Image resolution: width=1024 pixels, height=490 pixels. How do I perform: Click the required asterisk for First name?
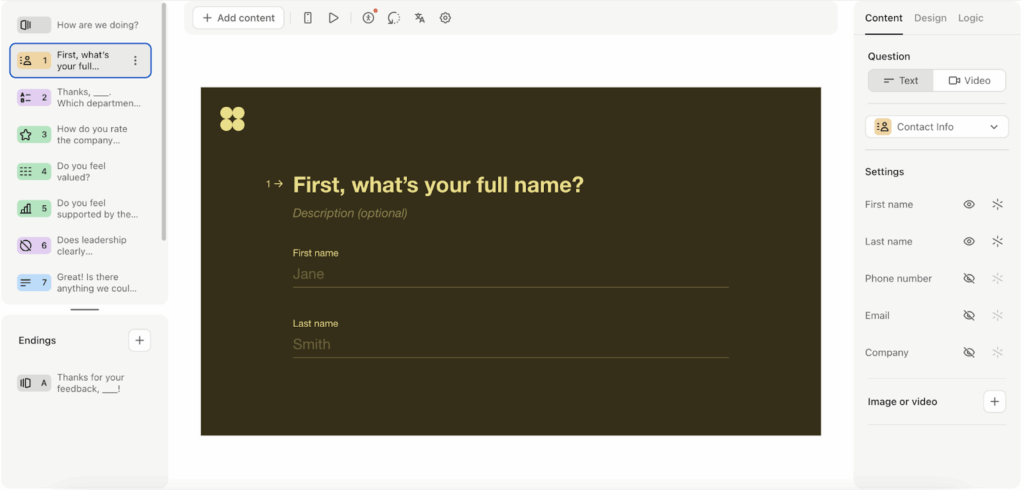point(997,205)
